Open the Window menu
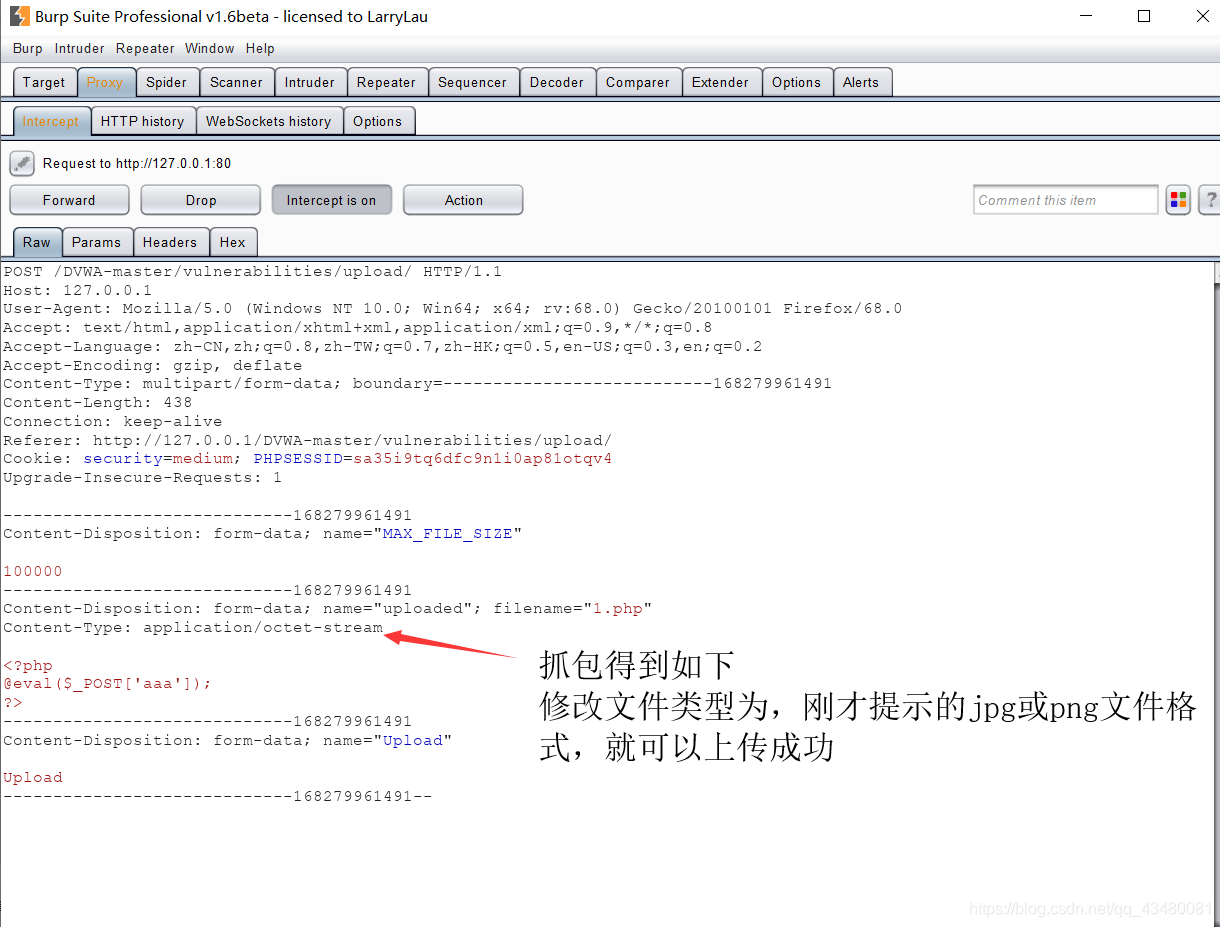The width and height of the screenshot is (1220, 927). (210, 48)
